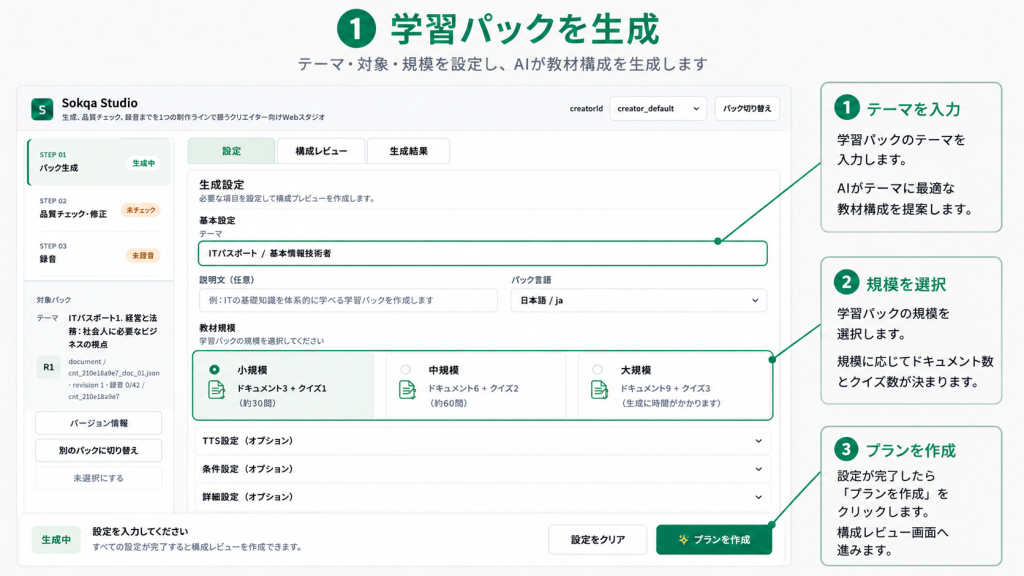Screen dimensions: 1024x576
Task: Open the creator_default dropdown
Action: click(658, 108)
